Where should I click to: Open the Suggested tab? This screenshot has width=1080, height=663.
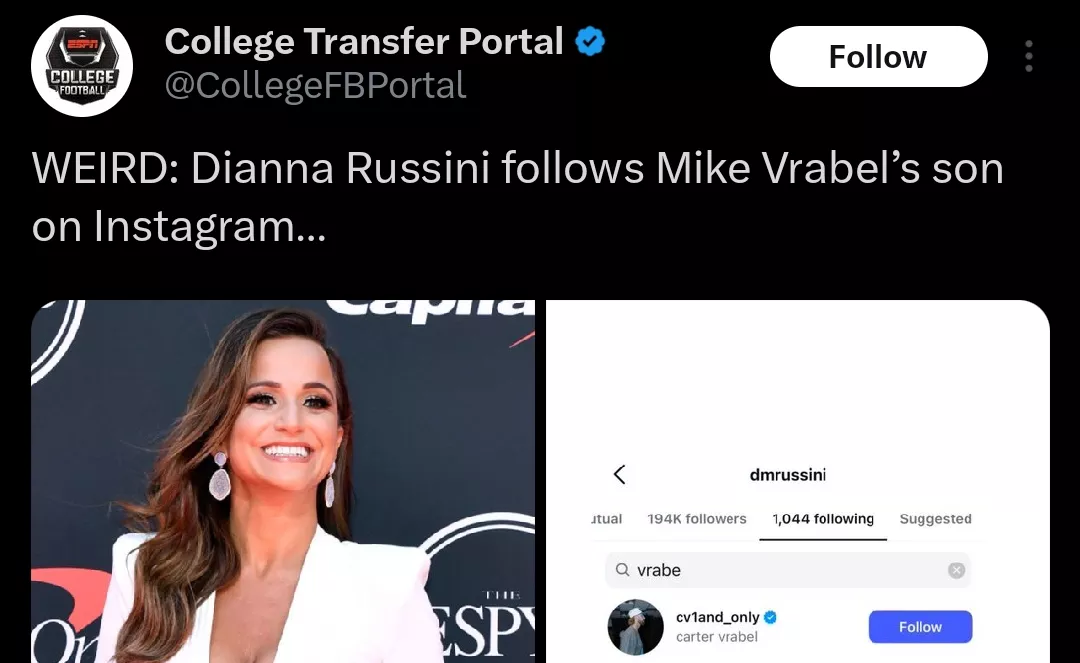[x=935, y=518]
